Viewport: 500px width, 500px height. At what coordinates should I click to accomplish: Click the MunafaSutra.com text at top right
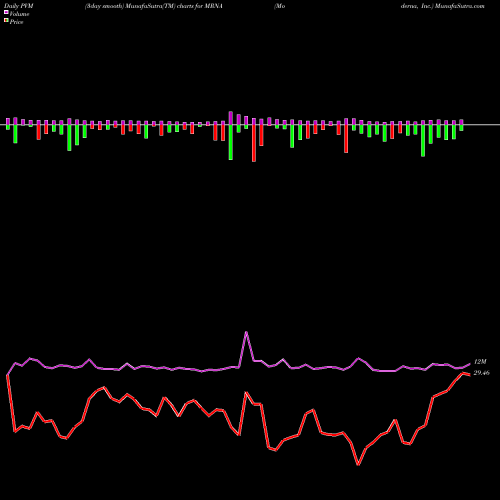point(460,6)
